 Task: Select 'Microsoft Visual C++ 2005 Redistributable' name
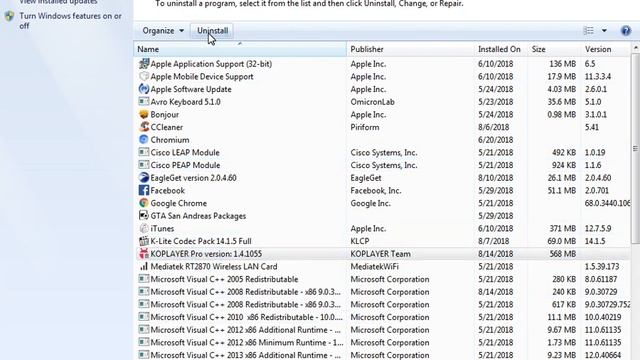tap(224, 279)
